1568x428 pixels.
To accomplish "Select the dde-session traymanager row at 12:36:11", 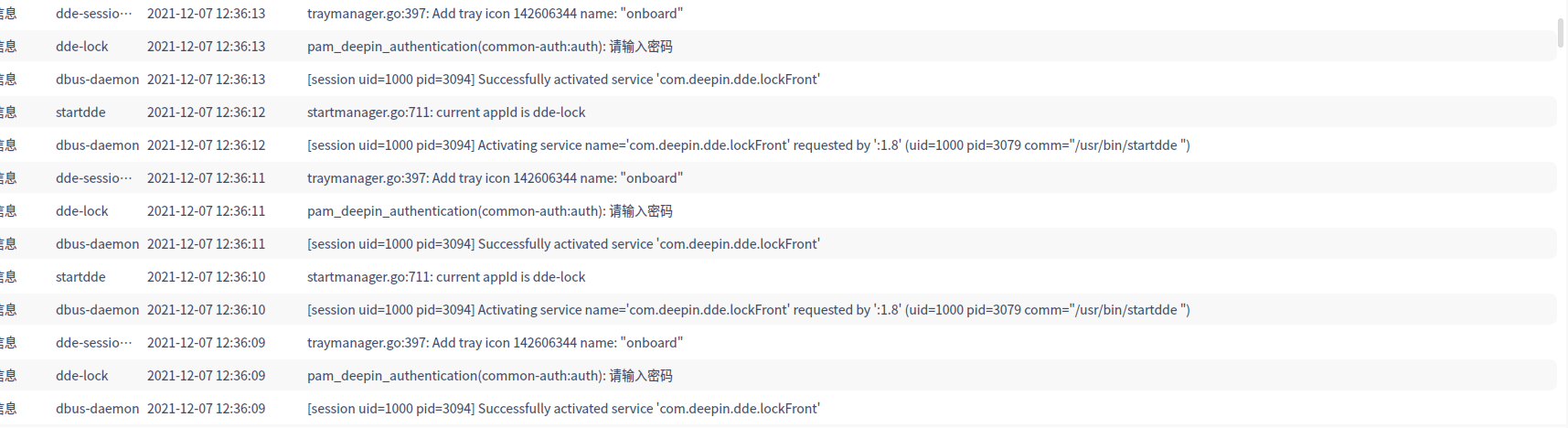I will coord(777,178).
